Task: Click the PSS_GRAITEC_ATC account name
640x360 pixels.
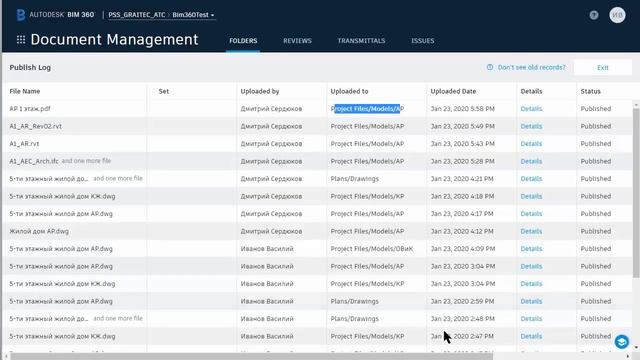Action: pyautogui.click(x=137, y=15)
